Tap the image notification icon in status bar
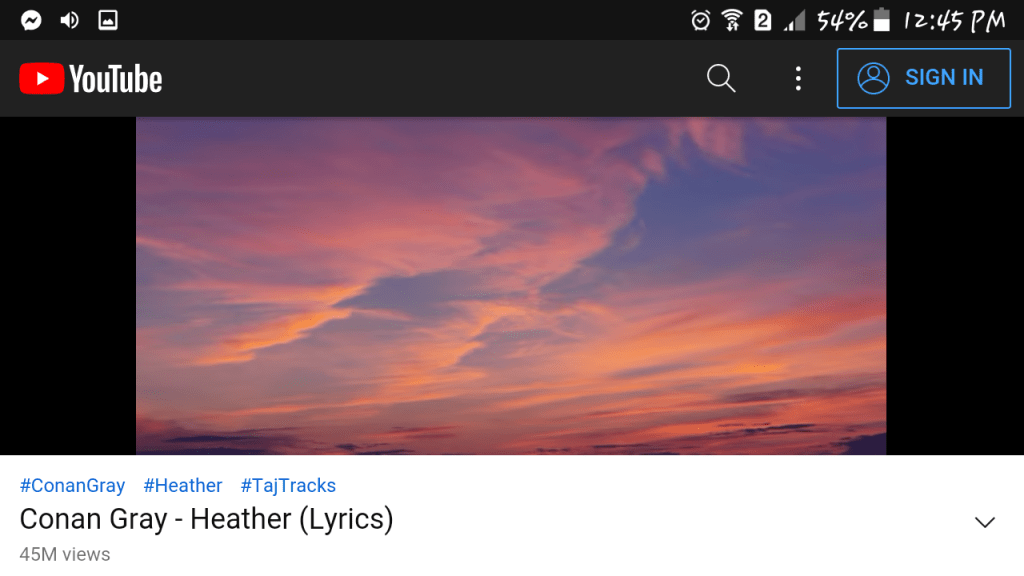The width and height of the screenshot is (1024, 576). pos(107,20)
